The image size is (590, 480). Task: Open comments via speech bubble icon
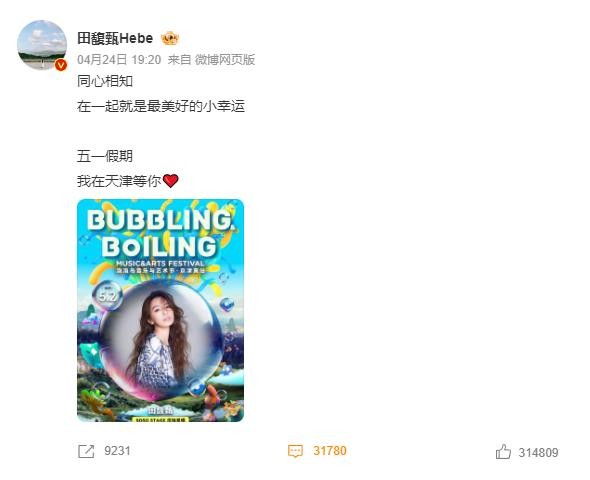pyautogui.click(x=295, y=451)
